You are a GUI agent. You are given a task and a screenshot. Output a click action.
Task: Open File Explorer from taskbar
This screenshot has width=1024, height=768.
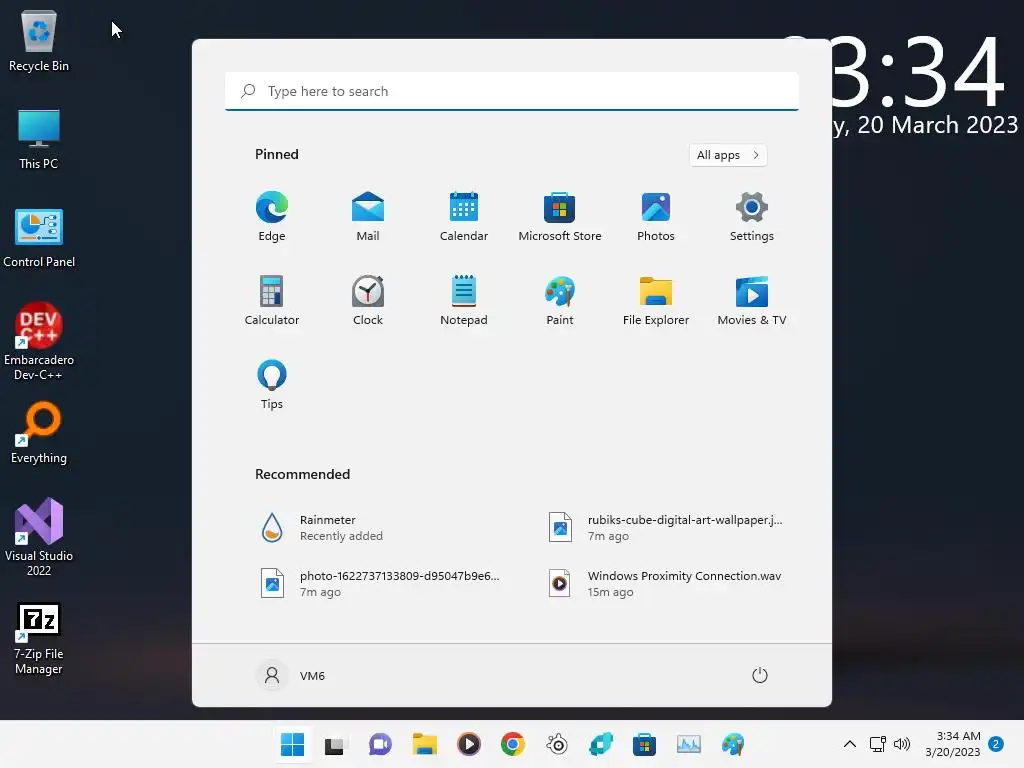(424, 744)
